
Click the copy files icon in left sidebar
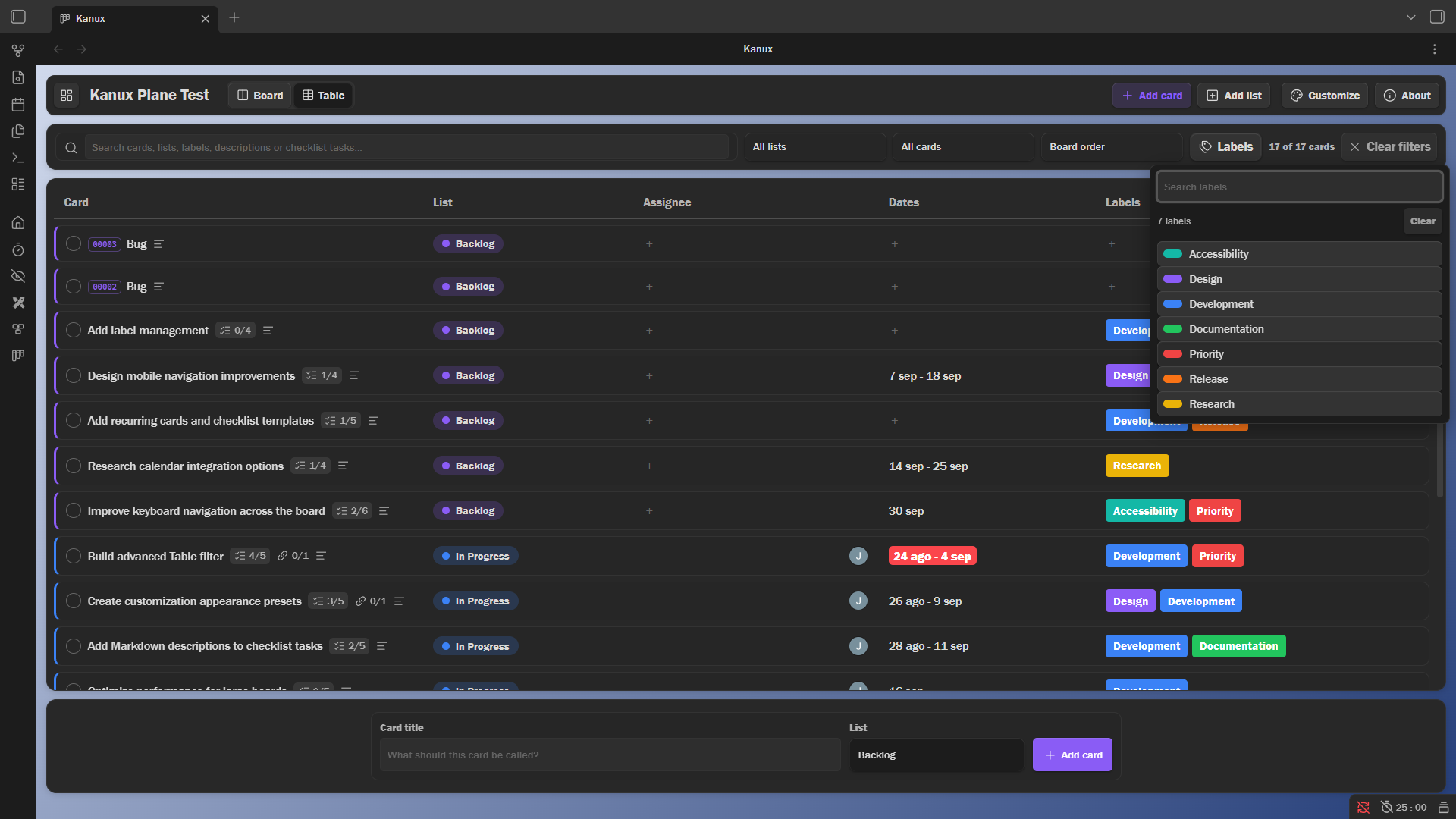pos(18,131)
